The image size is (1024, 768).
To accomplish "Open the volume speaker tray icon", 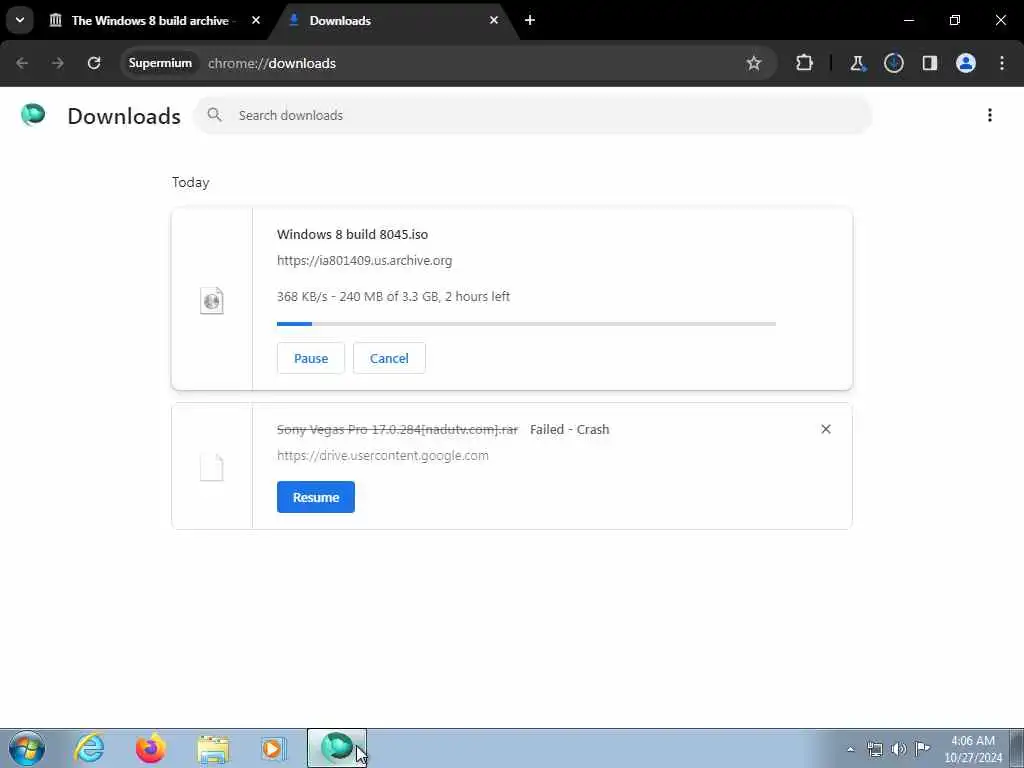I will (899, 749).
